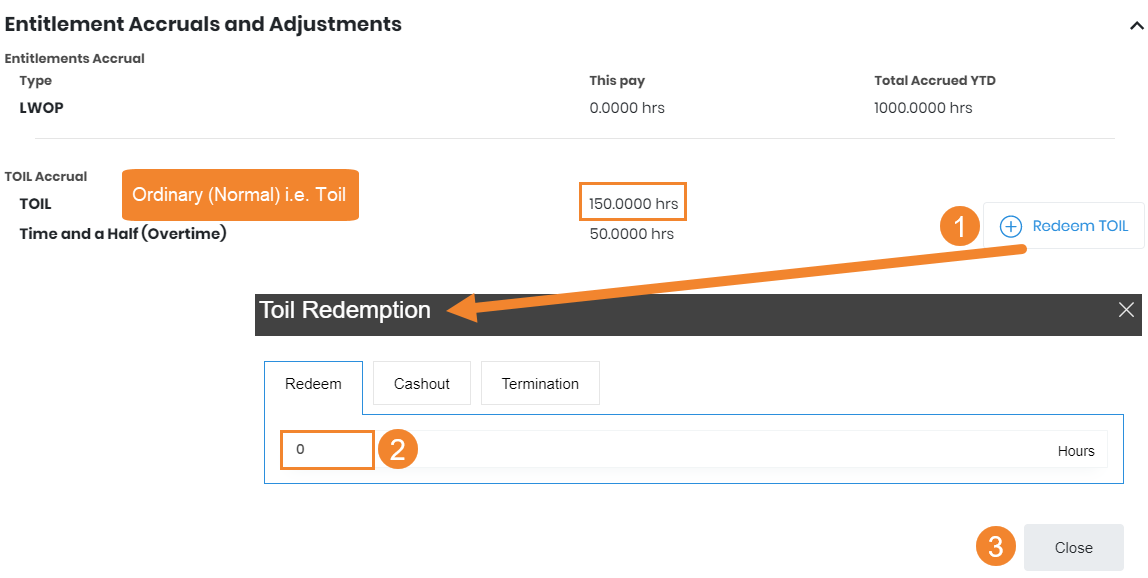The width and height of the screenshot is (1148, 578).
Task: Click the Time and a Half (Overtime) row
Action: click(123, 234)
